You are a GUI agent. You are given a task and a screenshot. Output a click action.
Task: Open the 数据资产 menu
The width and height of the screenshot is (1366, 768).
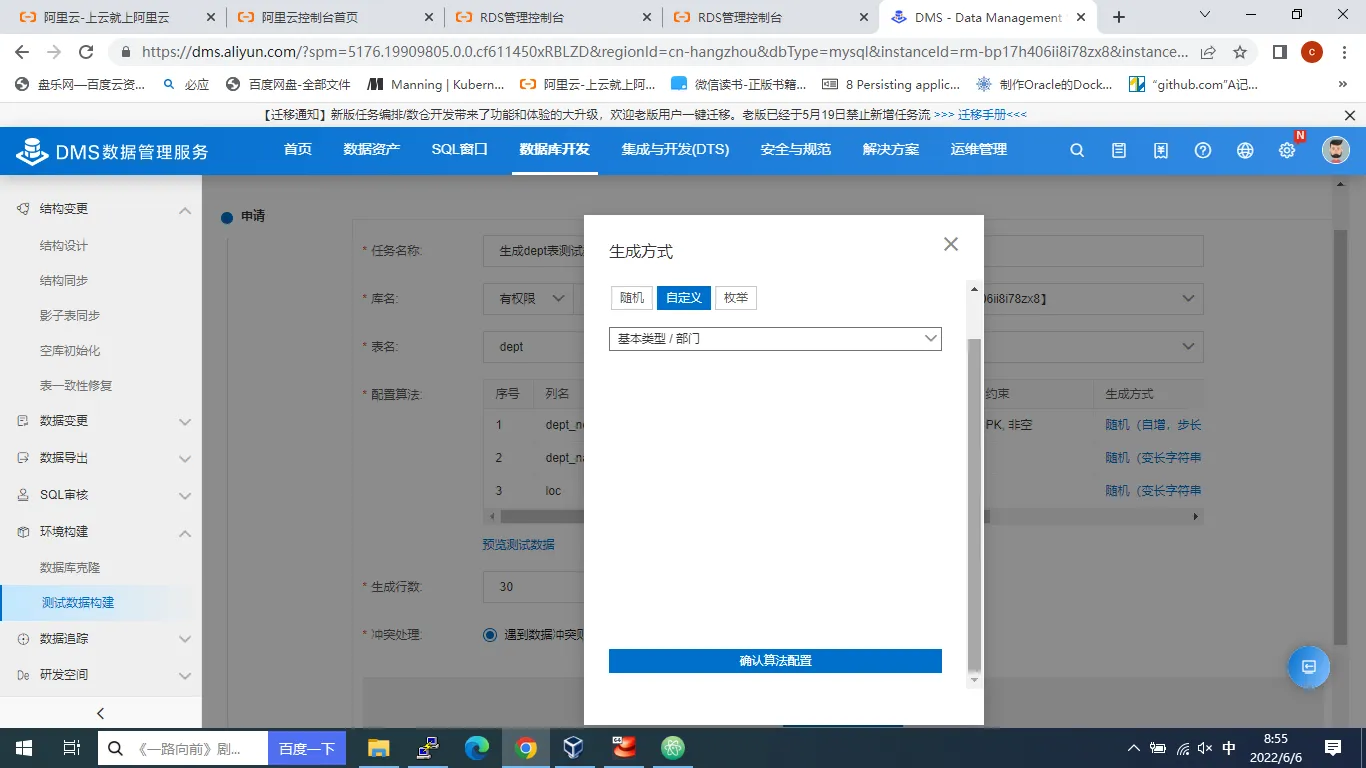[372, 150]
